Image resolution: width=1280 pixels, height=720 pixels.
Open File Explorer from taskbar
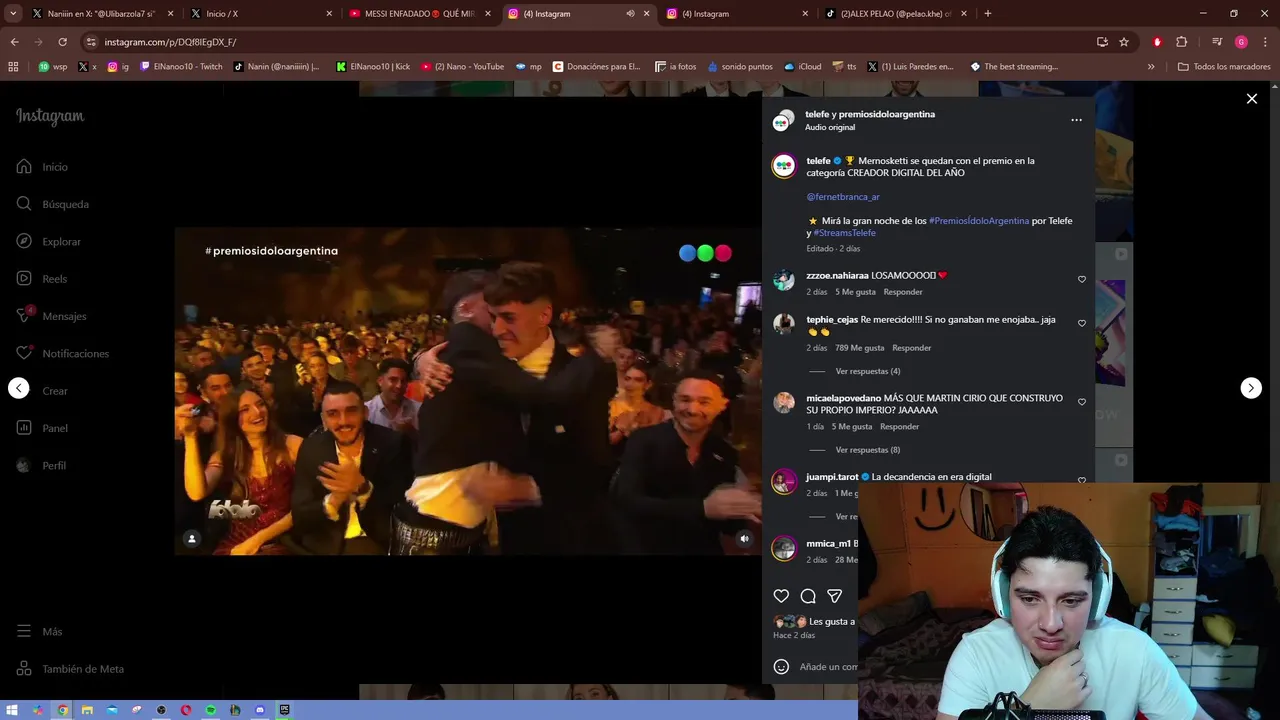pyautogui.click(x=87, y=710)
